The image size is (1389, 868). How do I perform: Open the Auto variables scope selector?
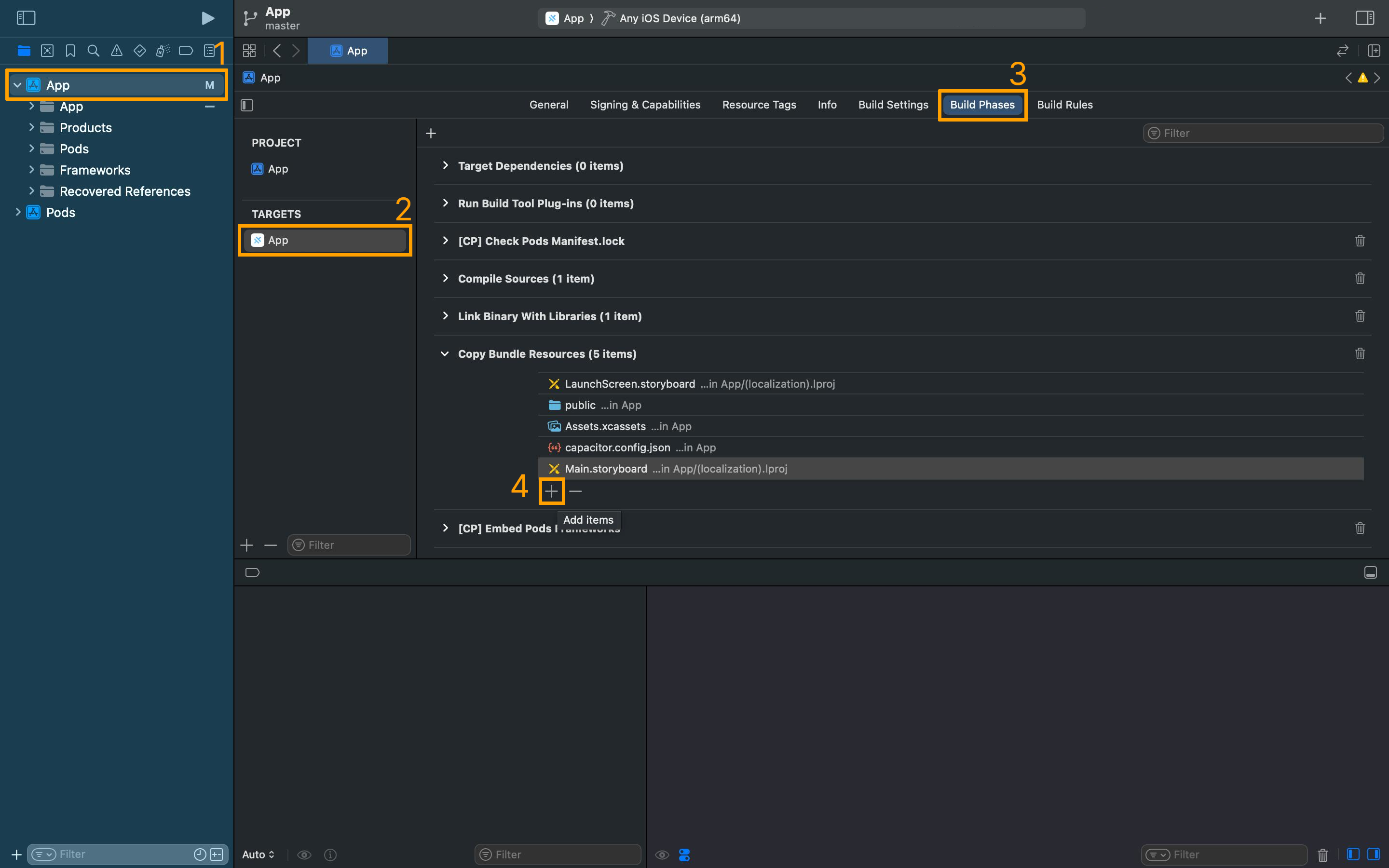coord(259,854)
